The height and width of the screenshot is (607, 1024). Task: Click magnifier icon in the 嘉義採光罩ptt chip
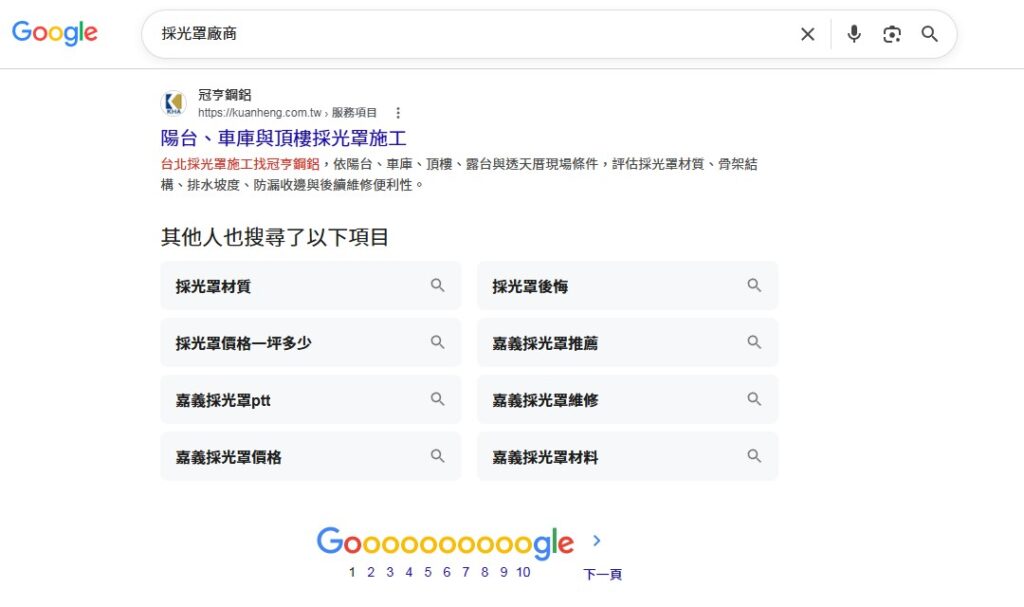pos(438,399)
